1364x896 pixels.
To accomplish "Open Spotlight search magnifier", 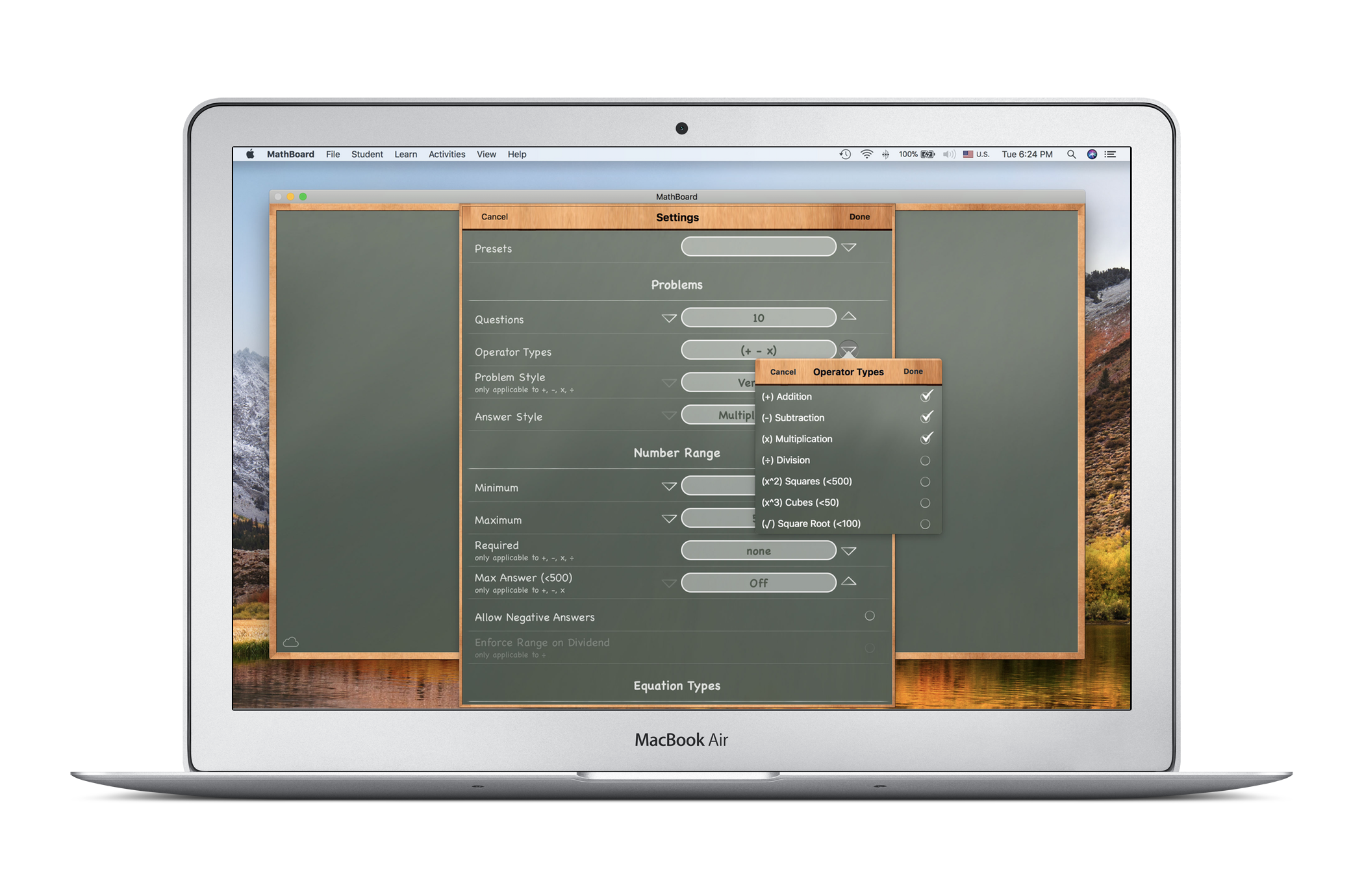I will coord(1071,154).
